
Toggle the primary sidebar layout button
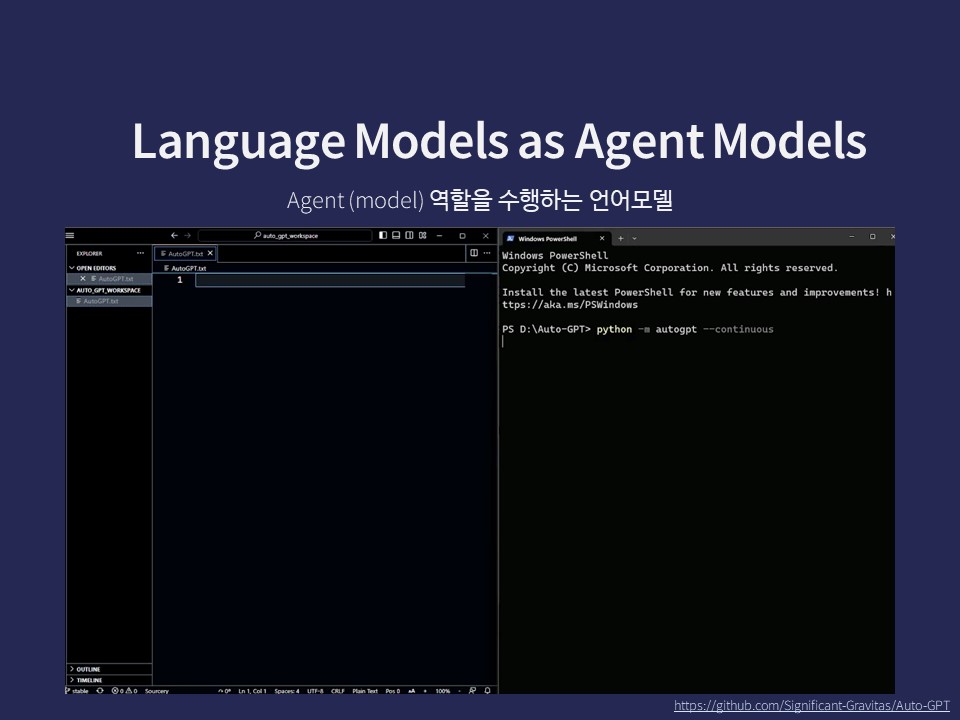[383, 236]
